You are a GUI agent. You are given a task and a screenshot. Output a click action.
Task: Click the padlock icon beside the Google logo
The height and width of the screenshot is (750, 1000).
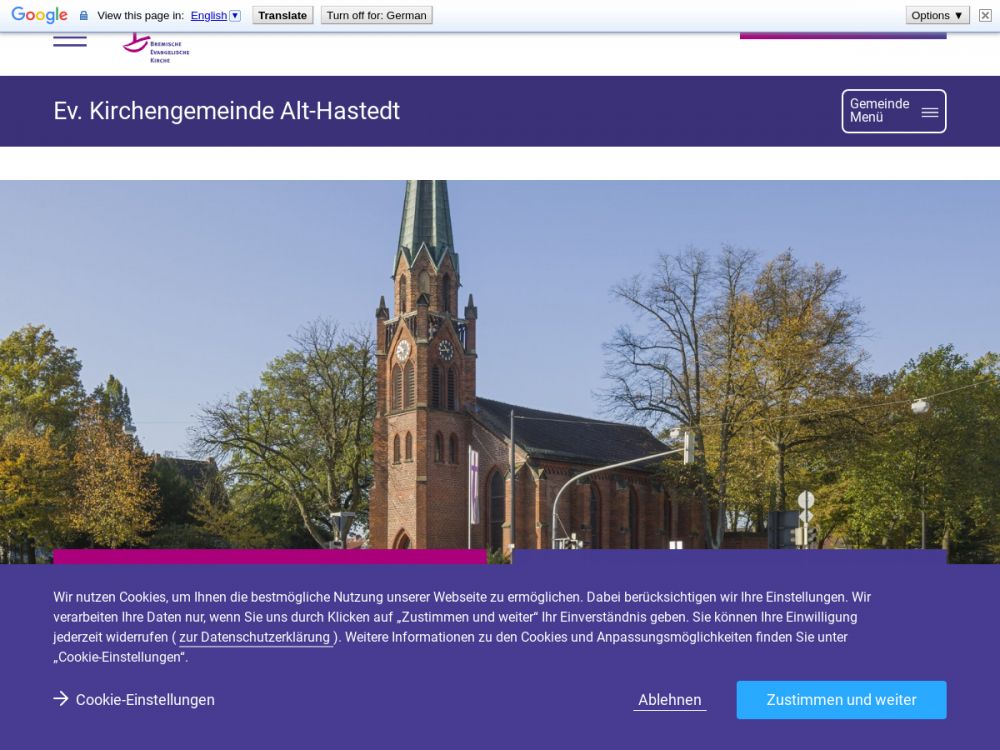(84, 16)
